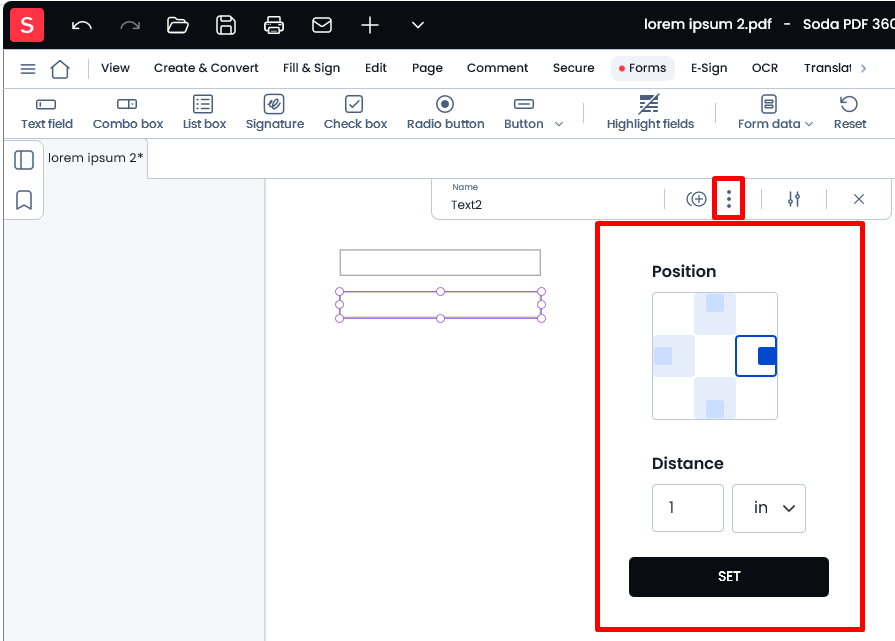This screenshot has width=895, height=641.
Task: Toggle Highlight fields
Action: pyautogui.click(x=650, y=112)
